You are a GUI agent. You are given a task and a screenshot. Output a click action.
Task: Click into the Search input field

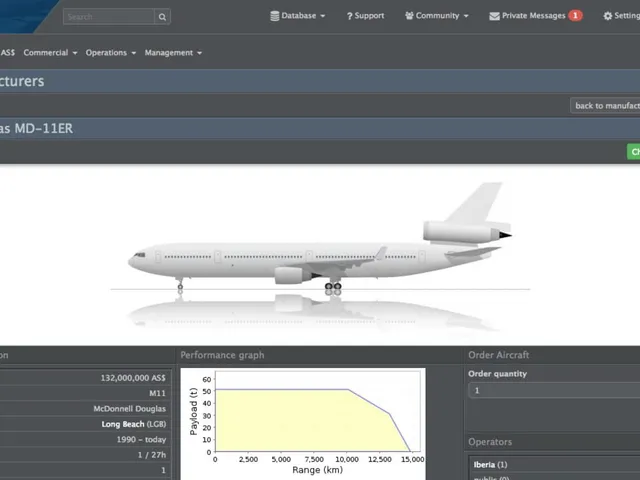point(109,17)
